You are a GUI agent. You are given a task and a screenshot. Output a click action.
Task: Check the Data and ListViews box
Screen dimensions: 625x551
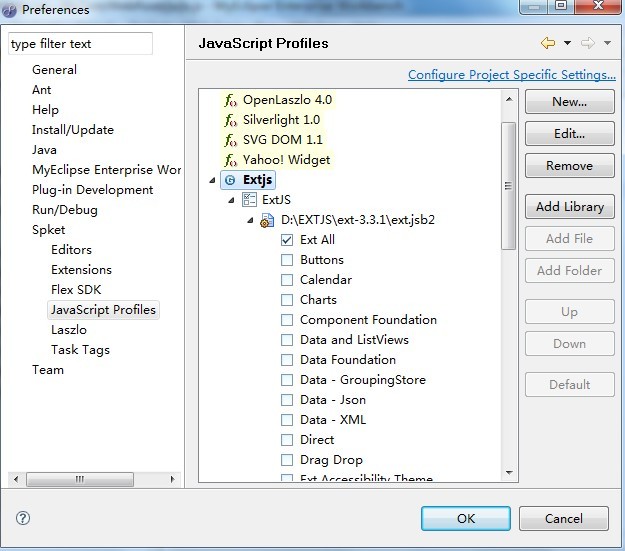[x=287, y=340]
